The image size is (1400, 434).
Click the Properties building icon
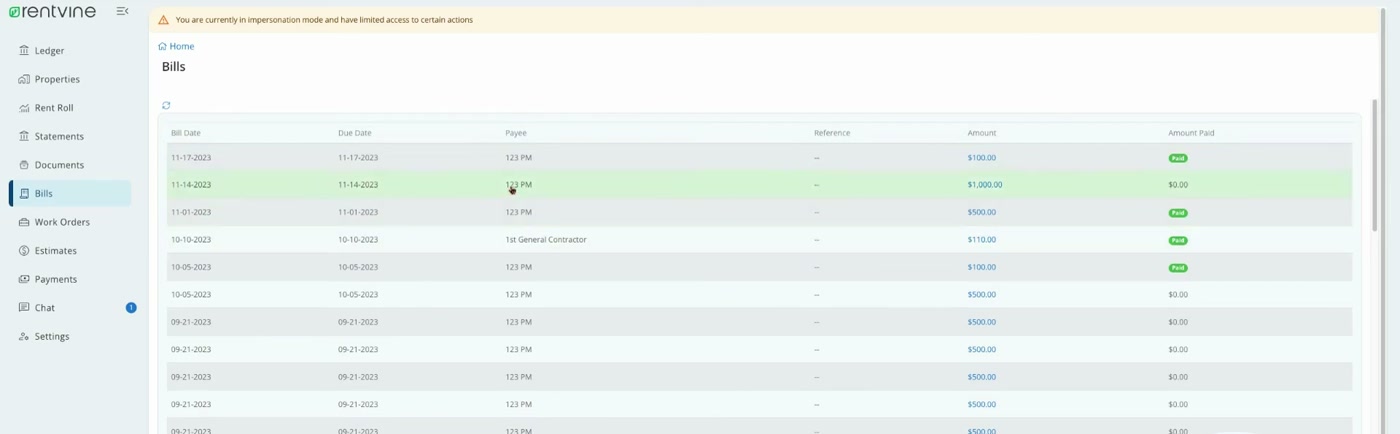[24, 79]
